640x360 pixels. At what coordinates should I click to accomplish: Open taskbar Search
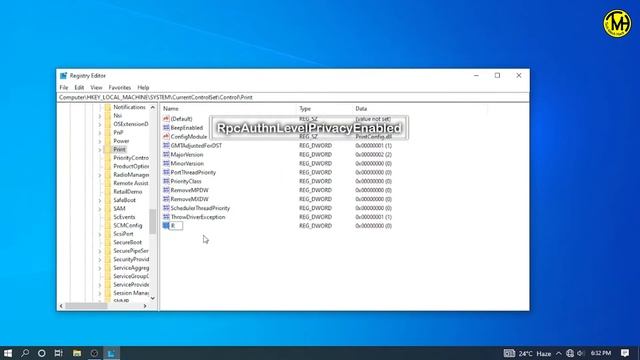pos(25,353)
